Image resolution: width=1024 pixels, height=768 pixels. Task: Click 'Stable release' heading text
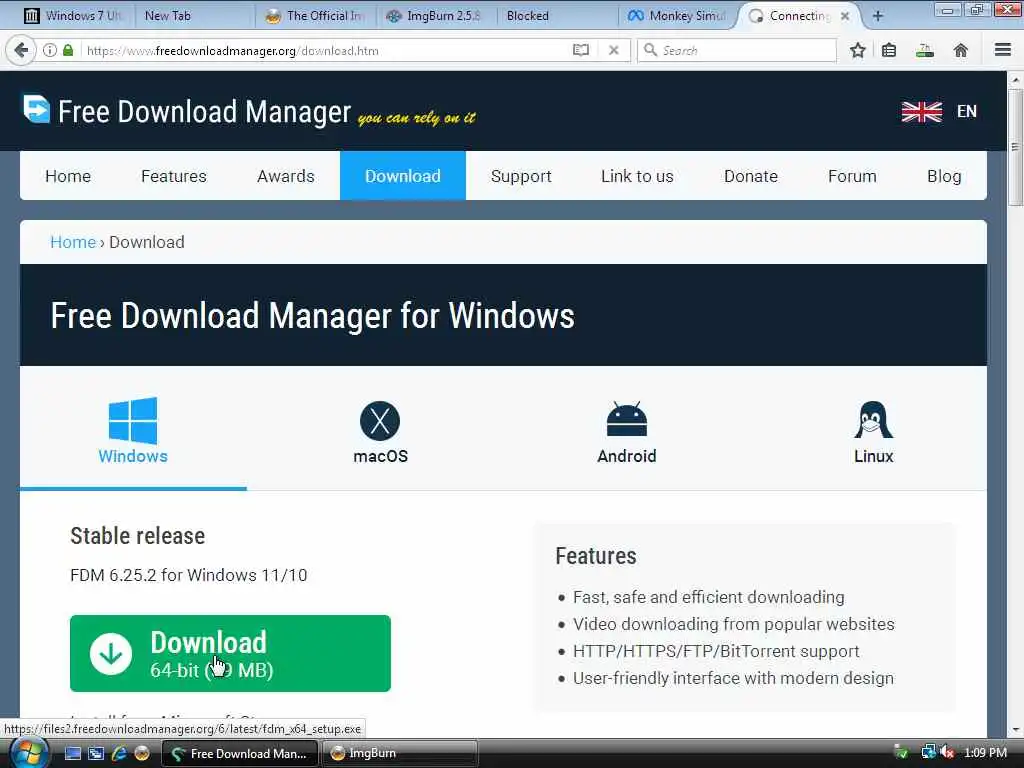pos(138,536)
